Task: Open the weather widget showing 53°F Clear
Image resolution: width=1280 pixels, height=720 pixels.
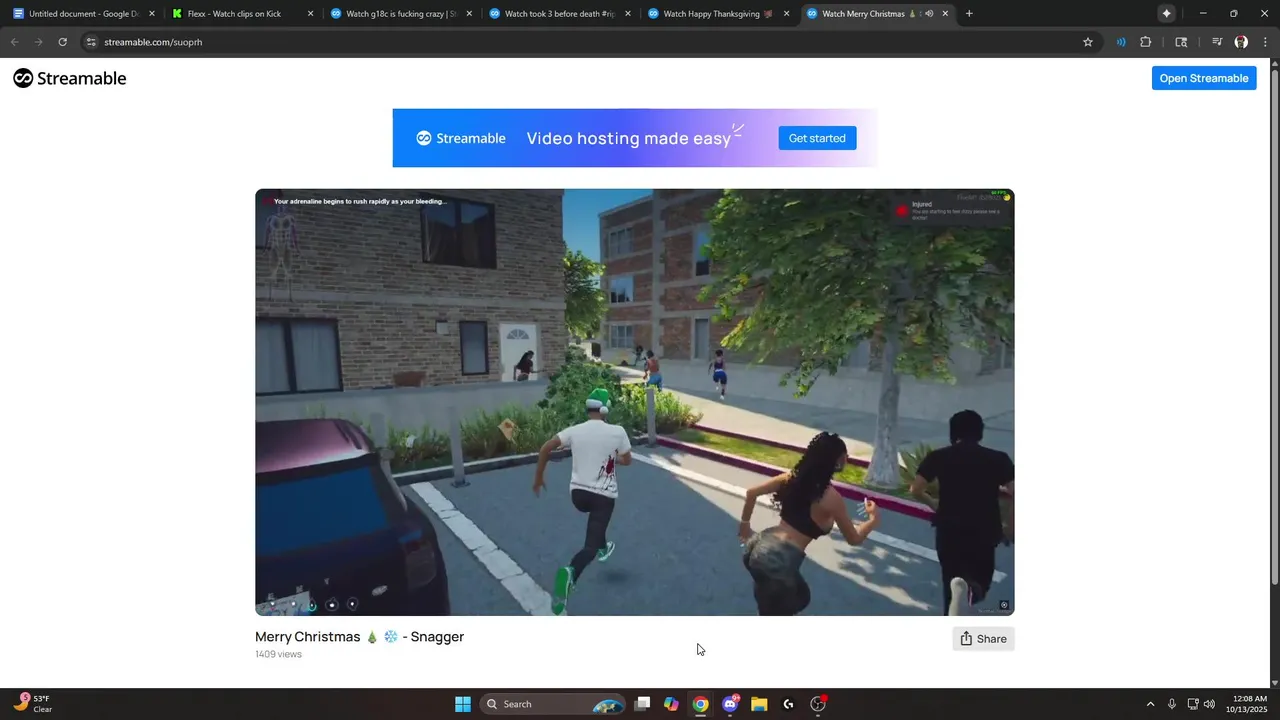Action: click(x=34, y=704)
